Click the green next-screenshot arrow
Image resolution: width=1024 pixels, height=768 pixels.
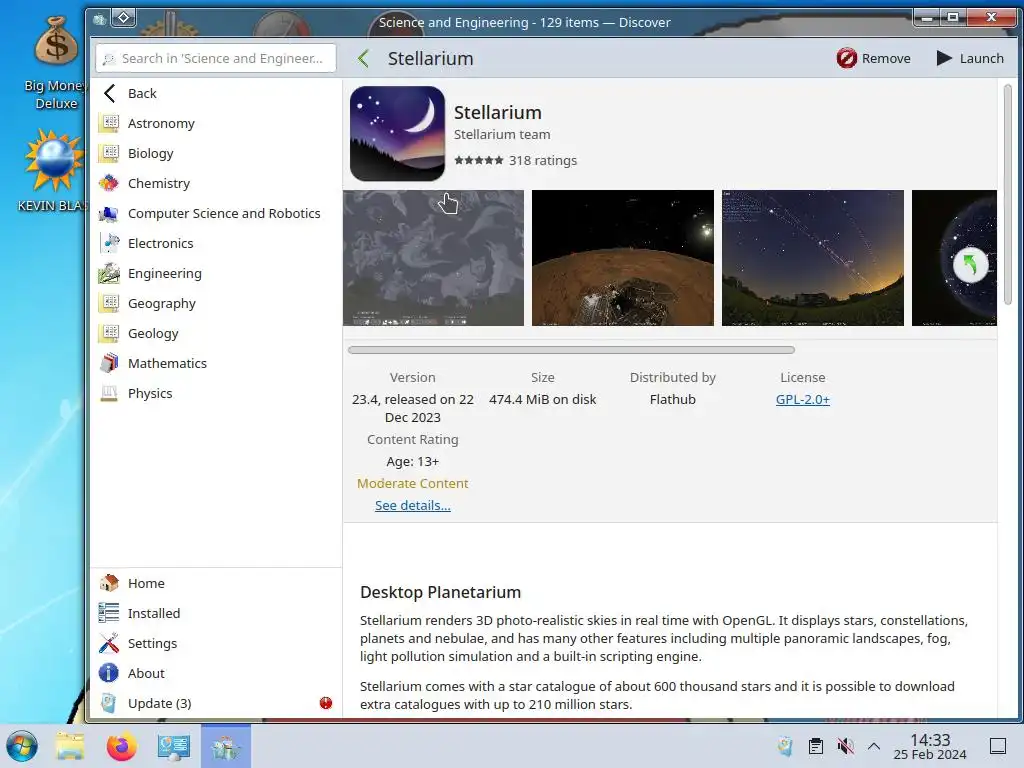970,265
